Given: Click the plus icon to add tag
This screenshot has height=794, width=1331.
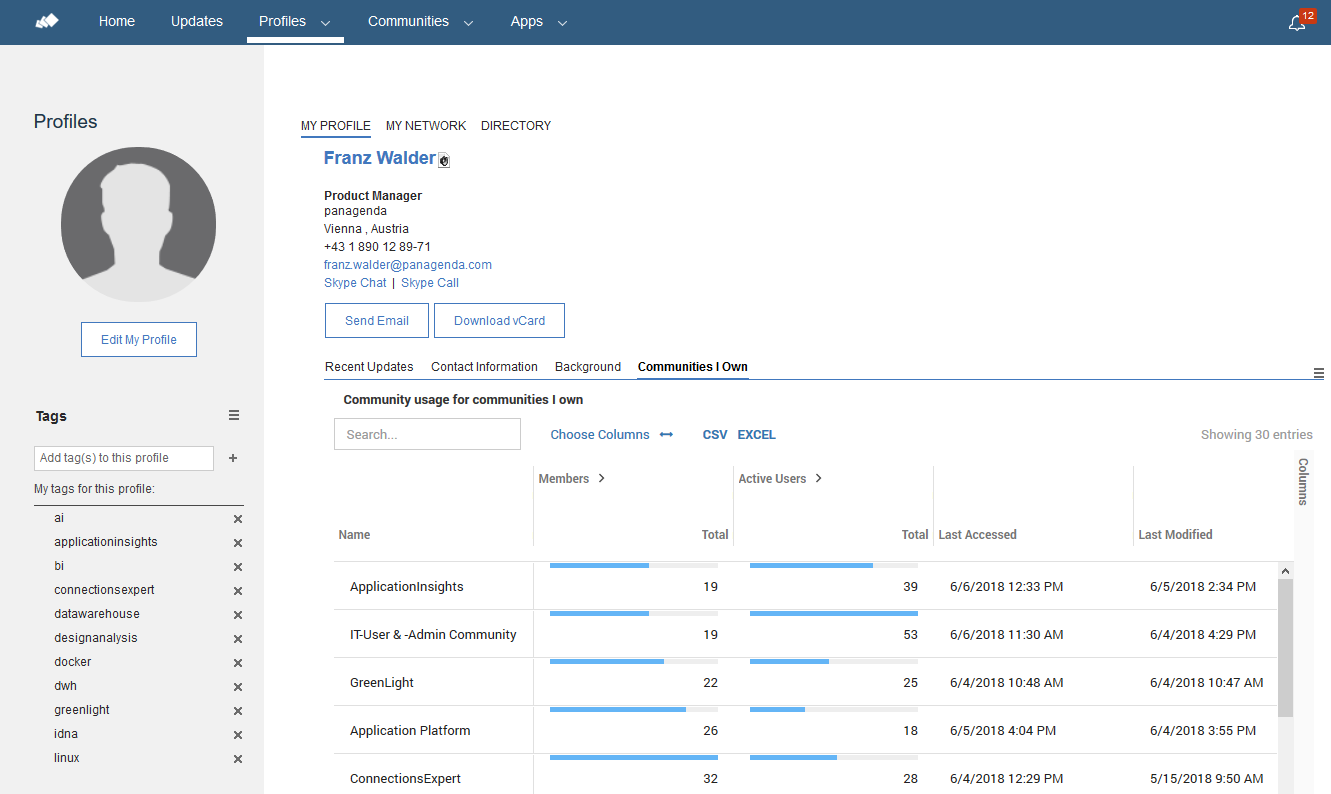Looking at the screenshot, I should pos(233,458).
